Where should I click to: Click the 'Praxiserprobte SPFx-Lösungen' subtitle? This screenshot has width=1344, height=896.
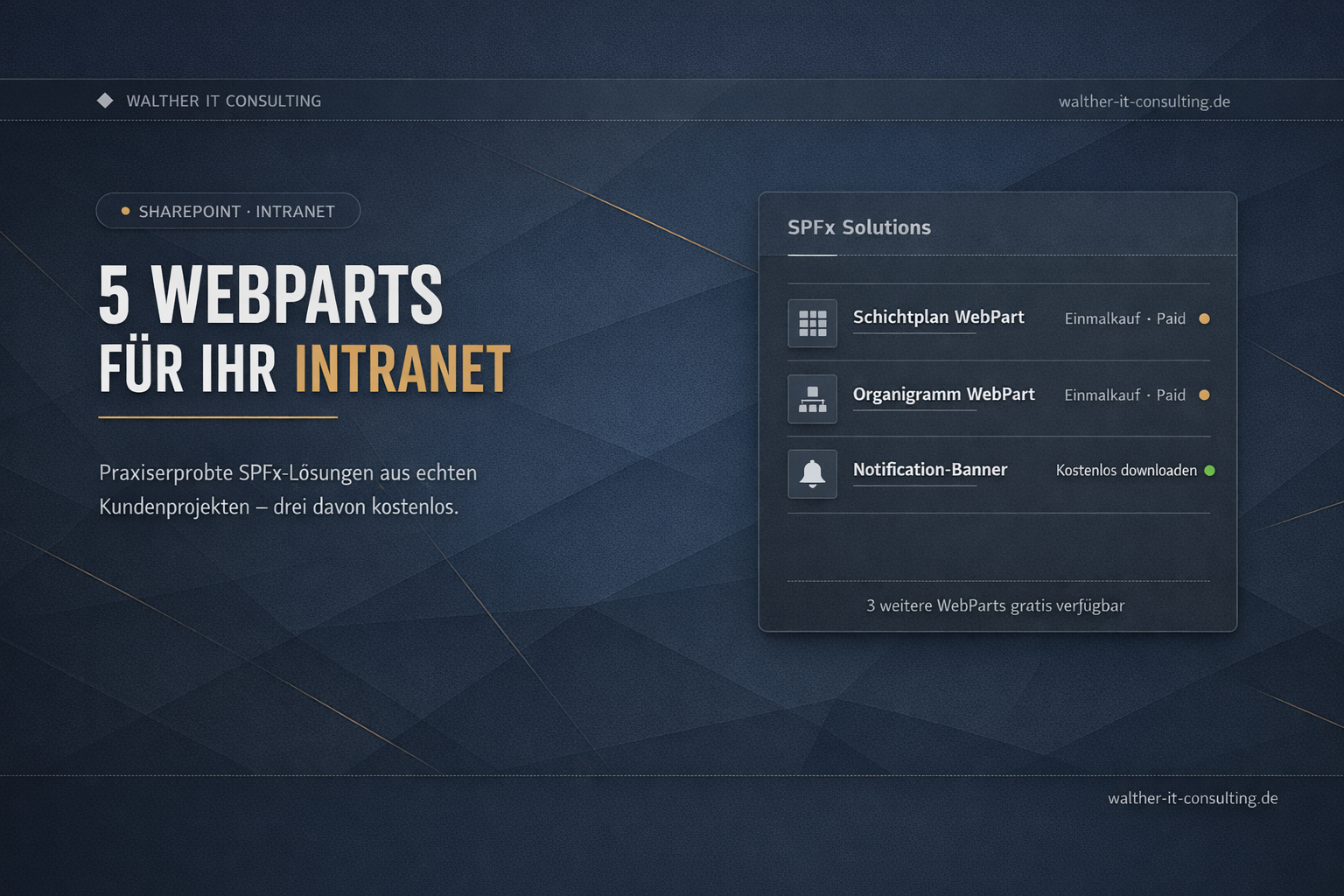click(288, 489)
